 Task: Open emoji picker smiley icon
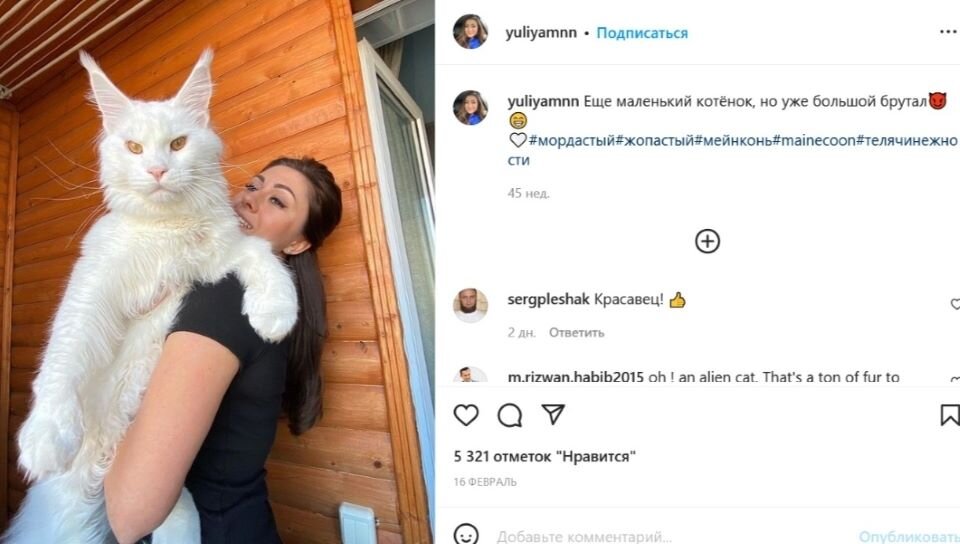coord(466,535)
